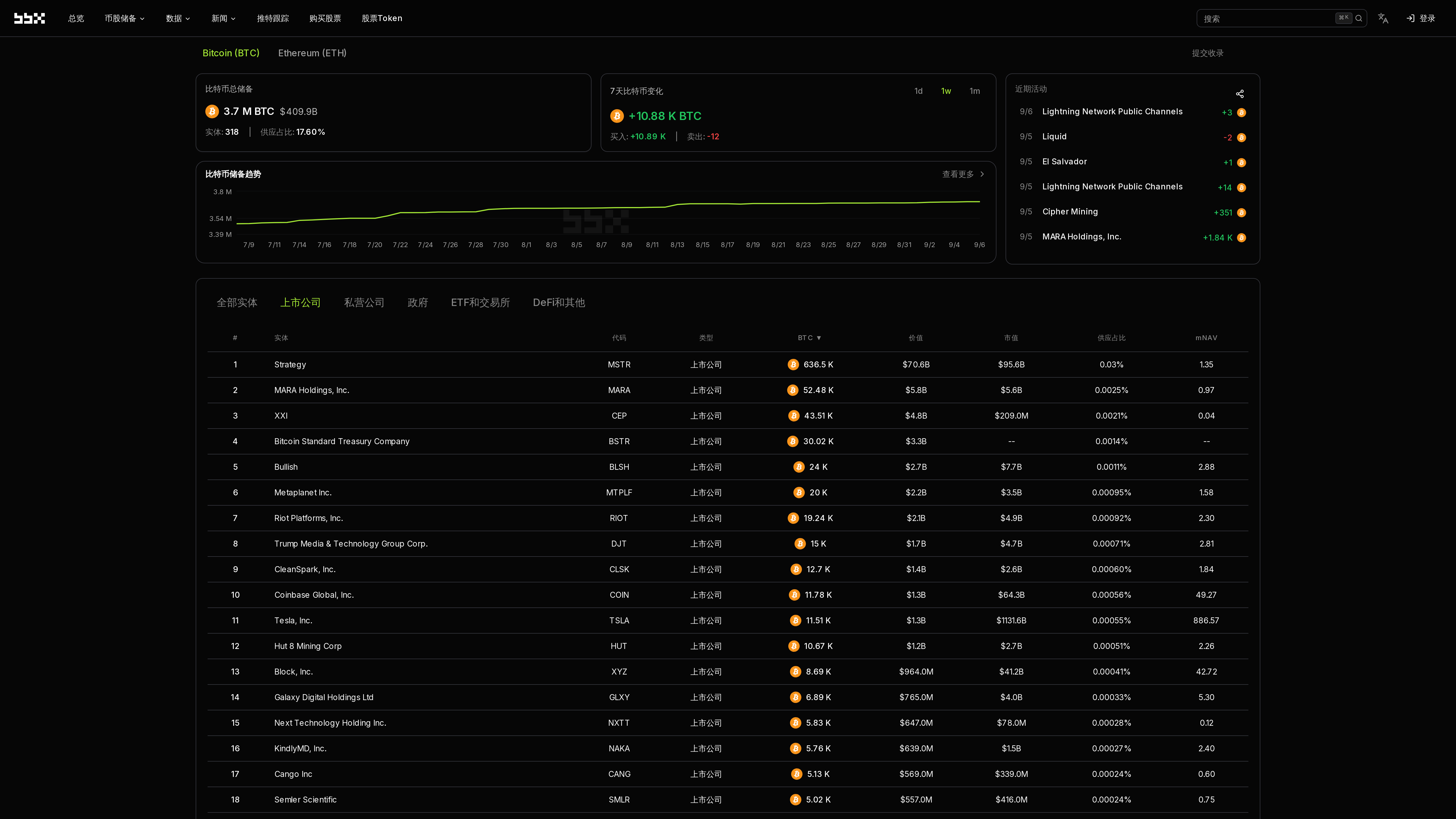
Task: Click the Bitcoin icon in the Bullish row
Action: [799, 467]
